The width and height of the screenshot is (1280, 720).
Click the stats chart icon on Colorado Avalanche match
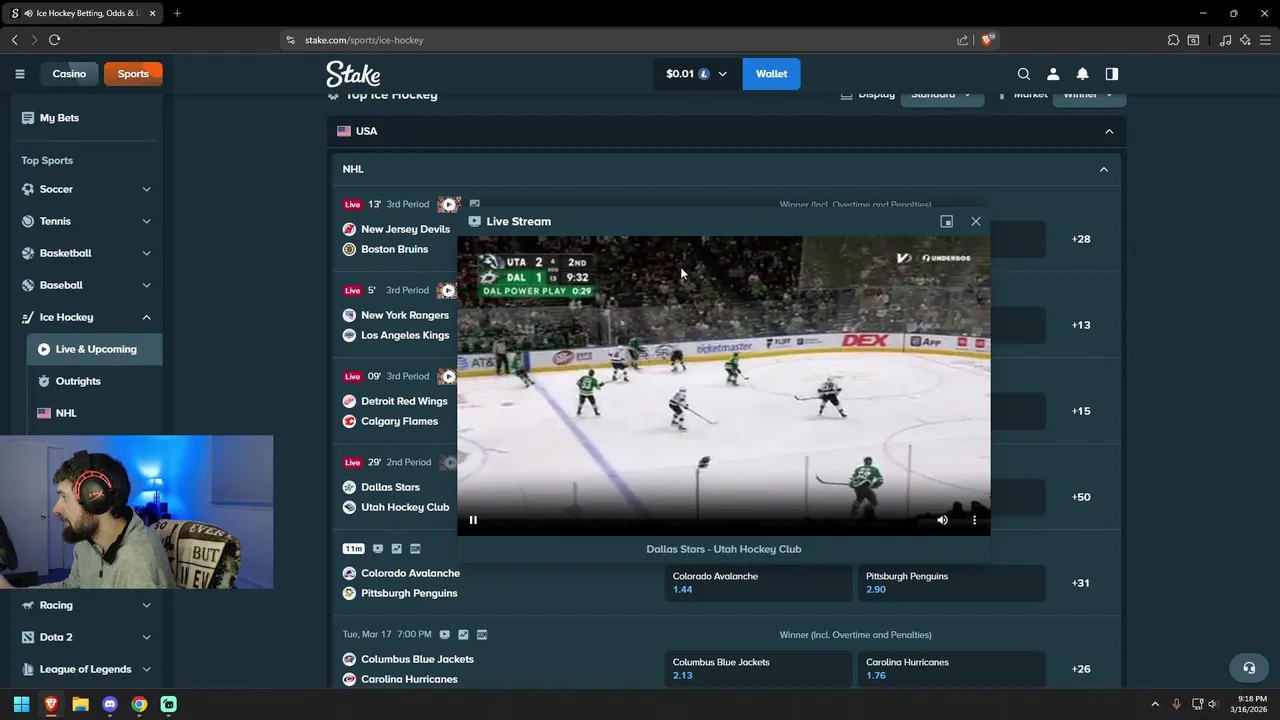[x=396, y=549]
